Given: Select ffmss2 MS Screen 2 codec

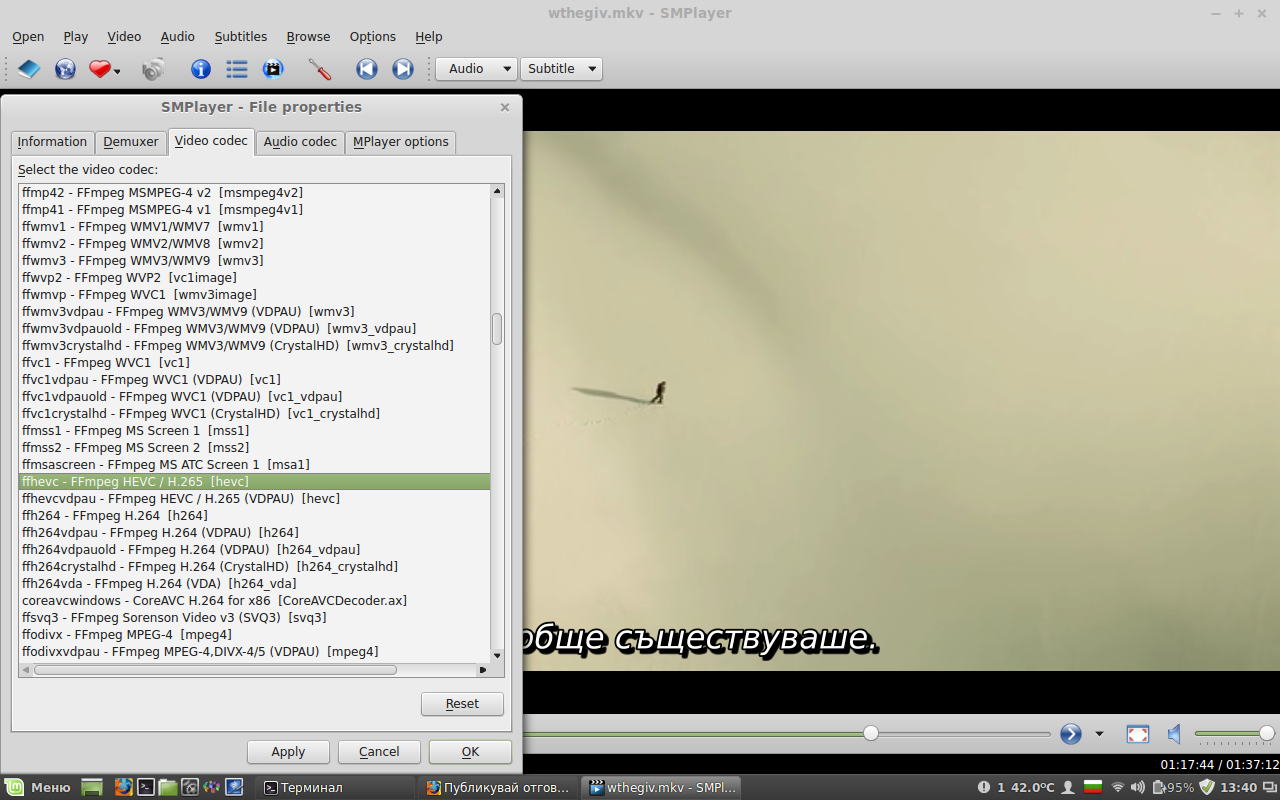Looking at the screenshot, I should coord(254,448).
